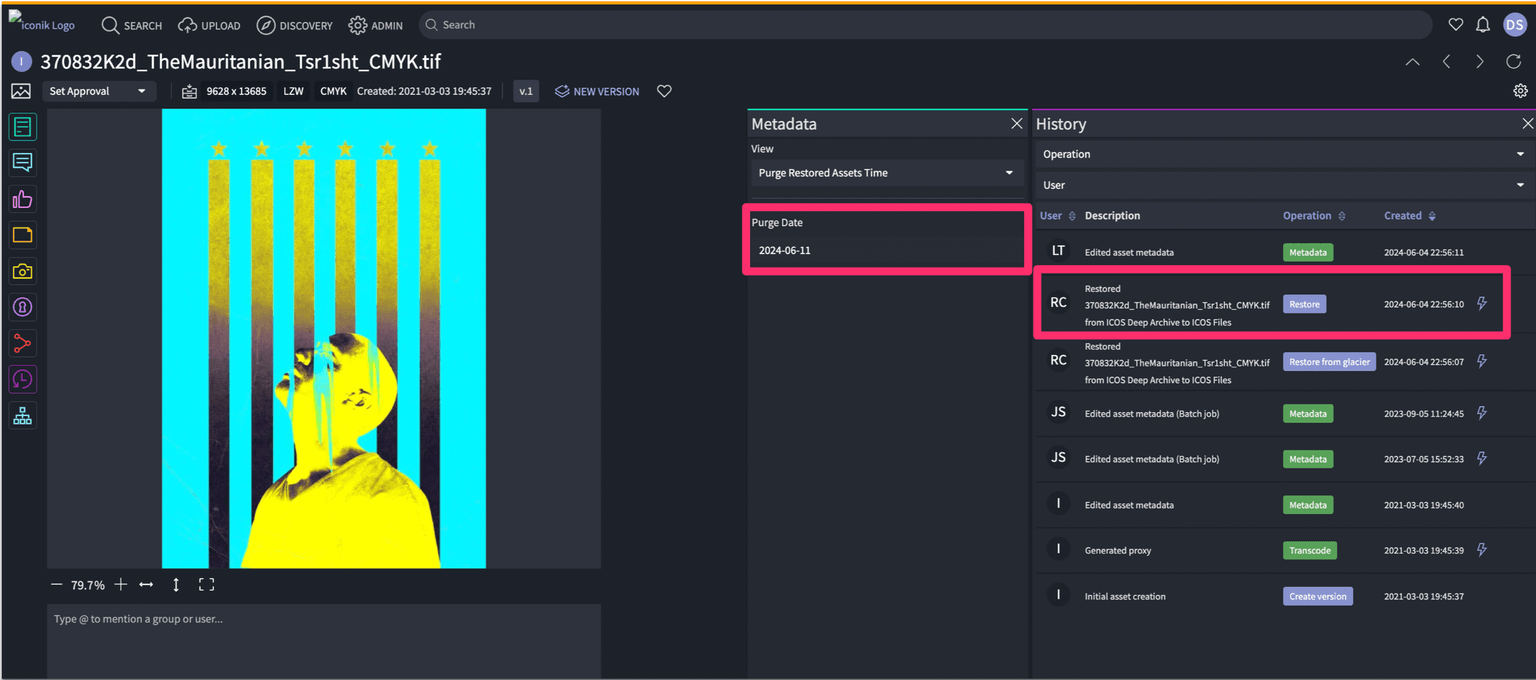Screen dimensions: 1536x680
Task: Click lightning icon on Restore from glacier row
Action: tap(1482, 362)
